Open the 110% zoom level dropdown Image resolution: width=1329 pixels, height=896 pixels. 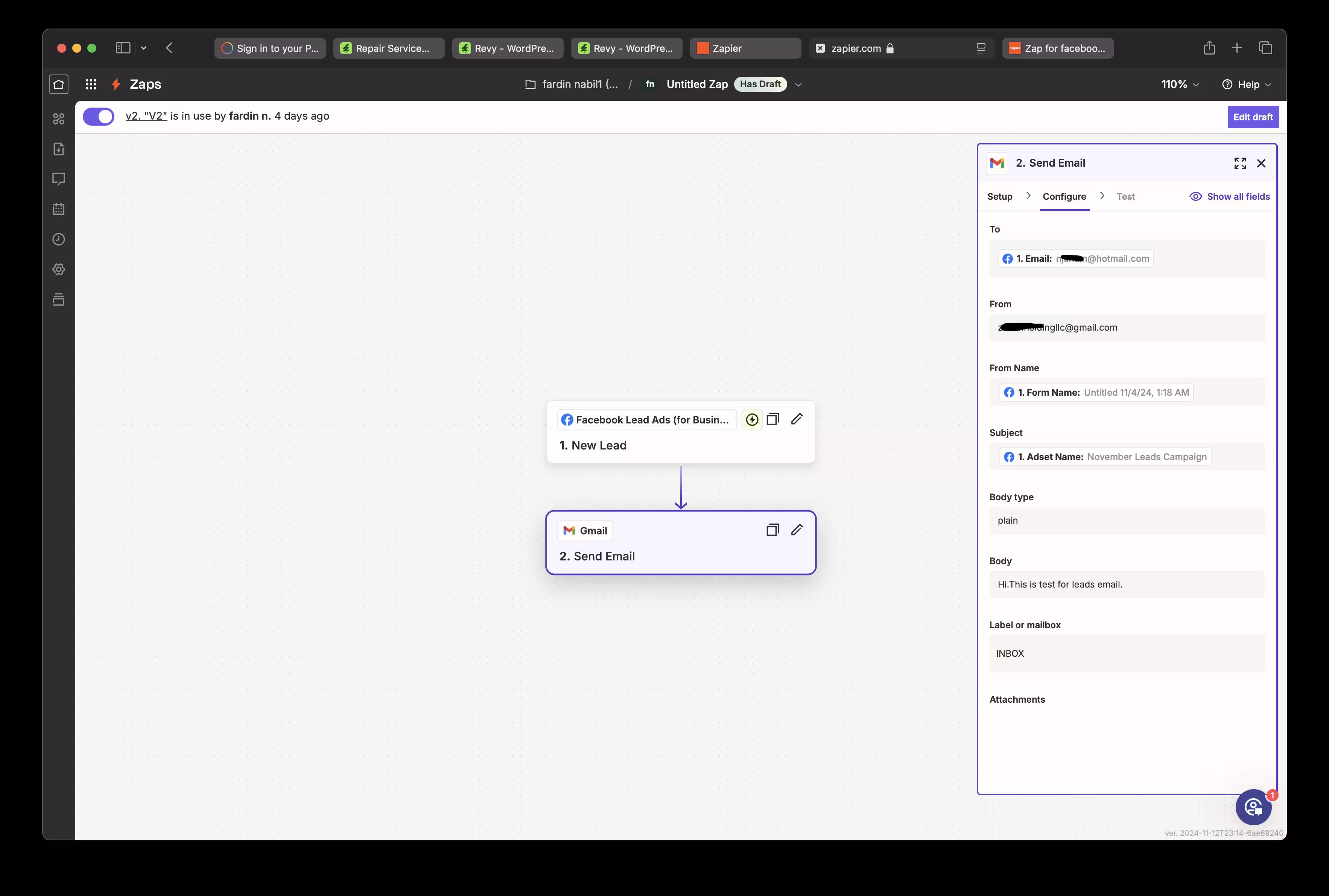pos(1180,85)
